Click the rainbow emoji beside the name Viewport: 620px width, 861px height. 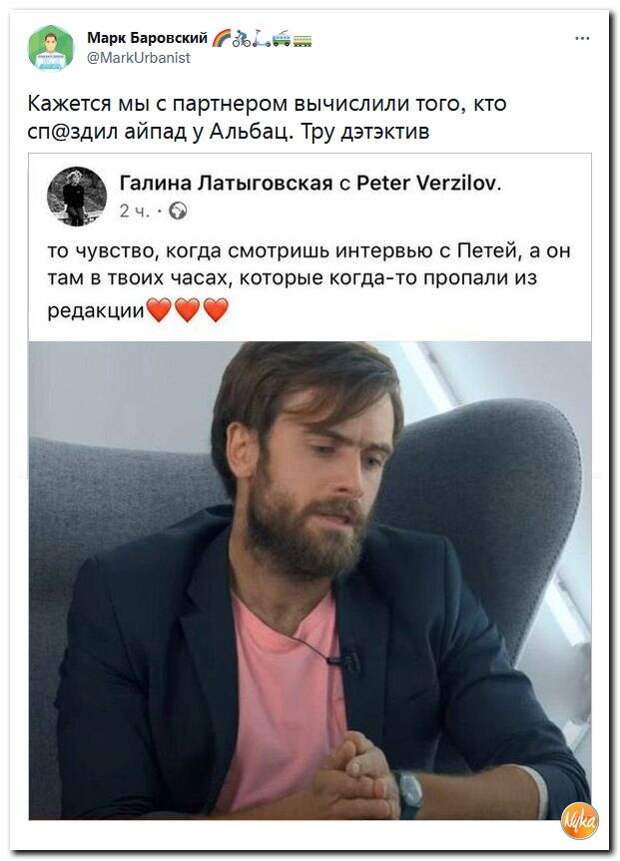click(x=220, y=38)
